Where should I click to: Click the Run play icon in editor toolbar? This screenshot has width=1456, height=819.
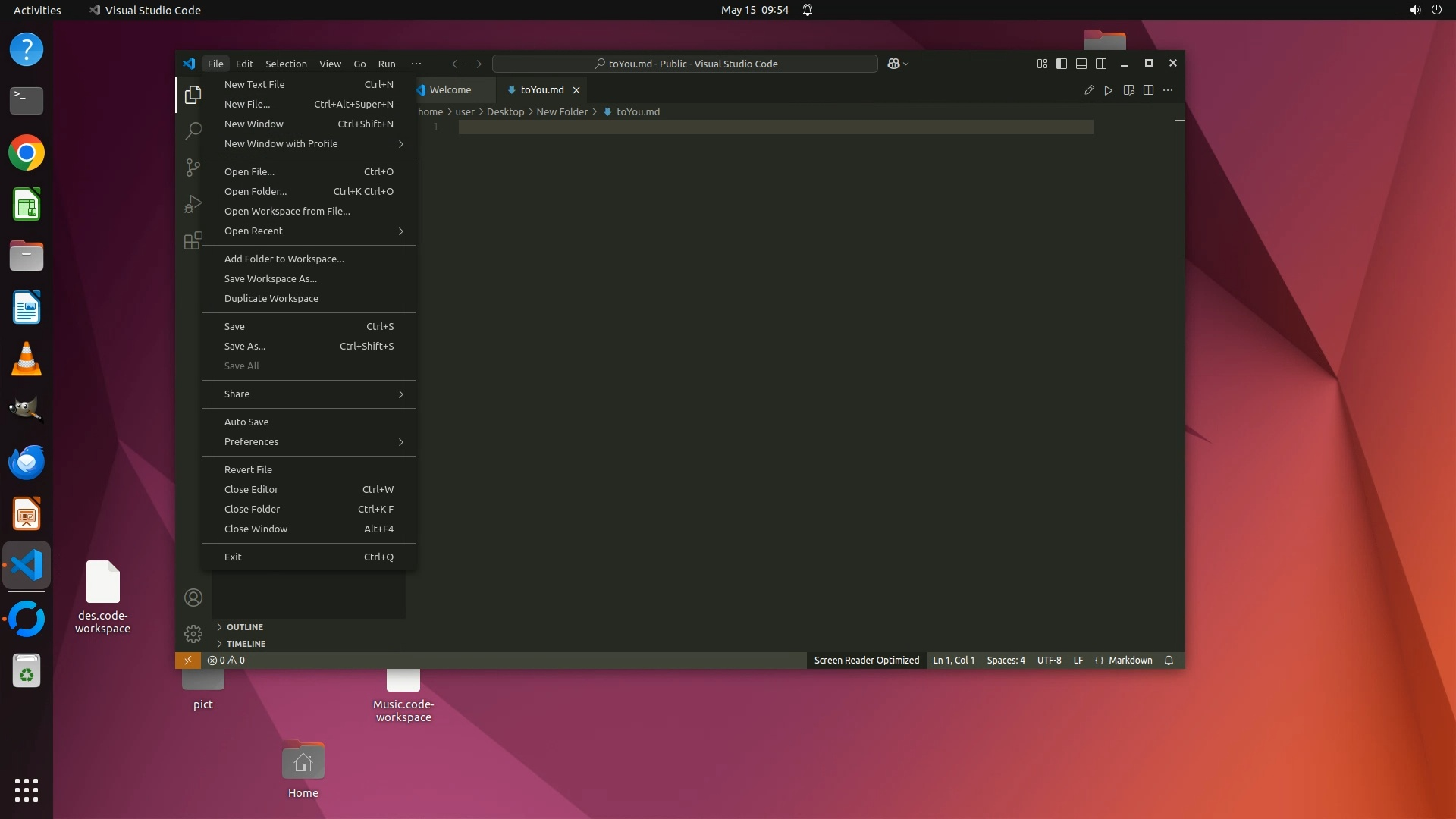(1108, 90)
